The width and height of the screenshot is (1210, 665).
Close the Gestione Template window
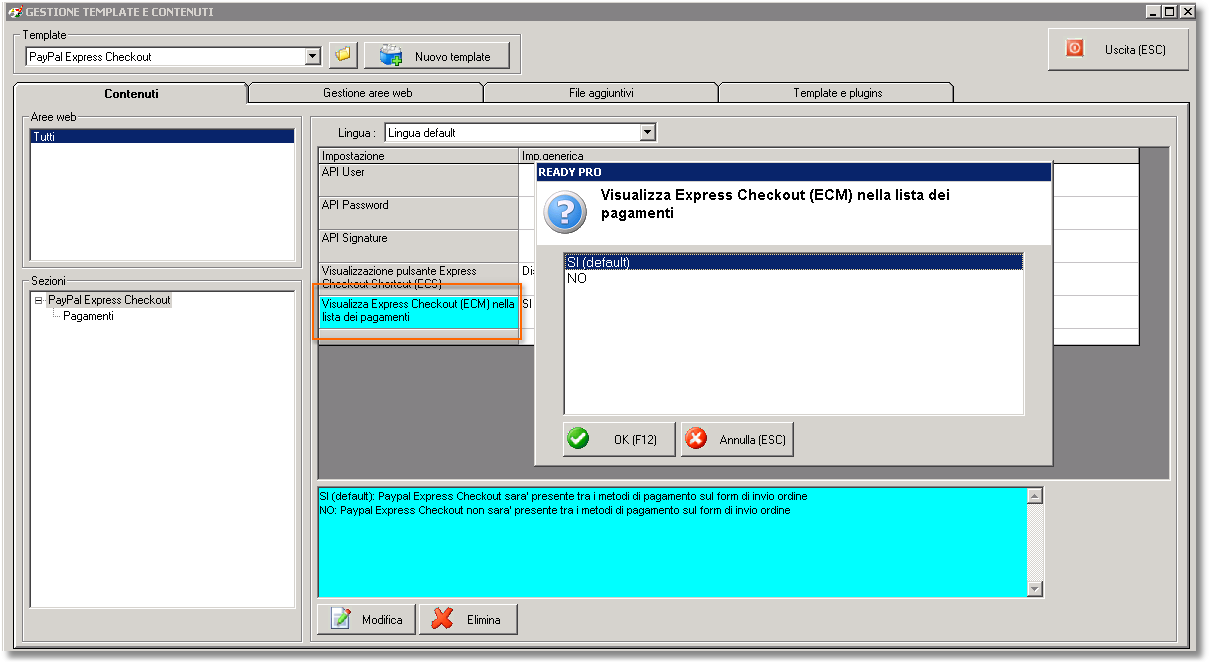(x=1188, y=12)
